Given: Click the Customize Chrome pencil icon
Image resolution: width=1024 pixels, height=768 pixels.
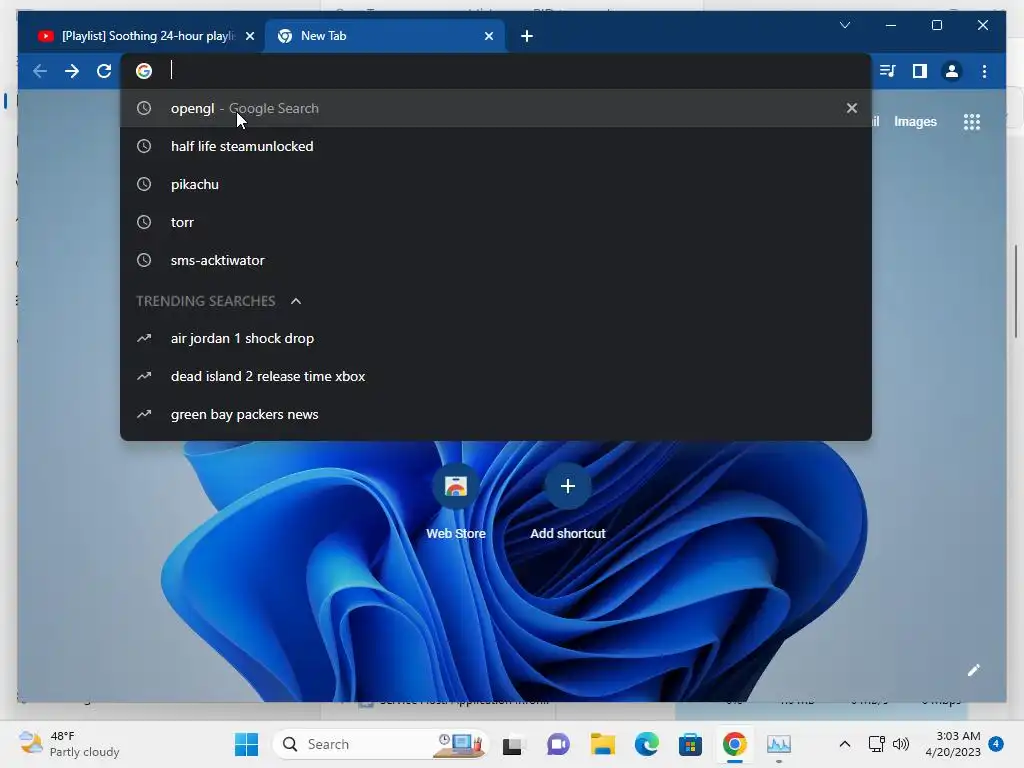Looking at the screenshot, I should click(x=973, y=671).
